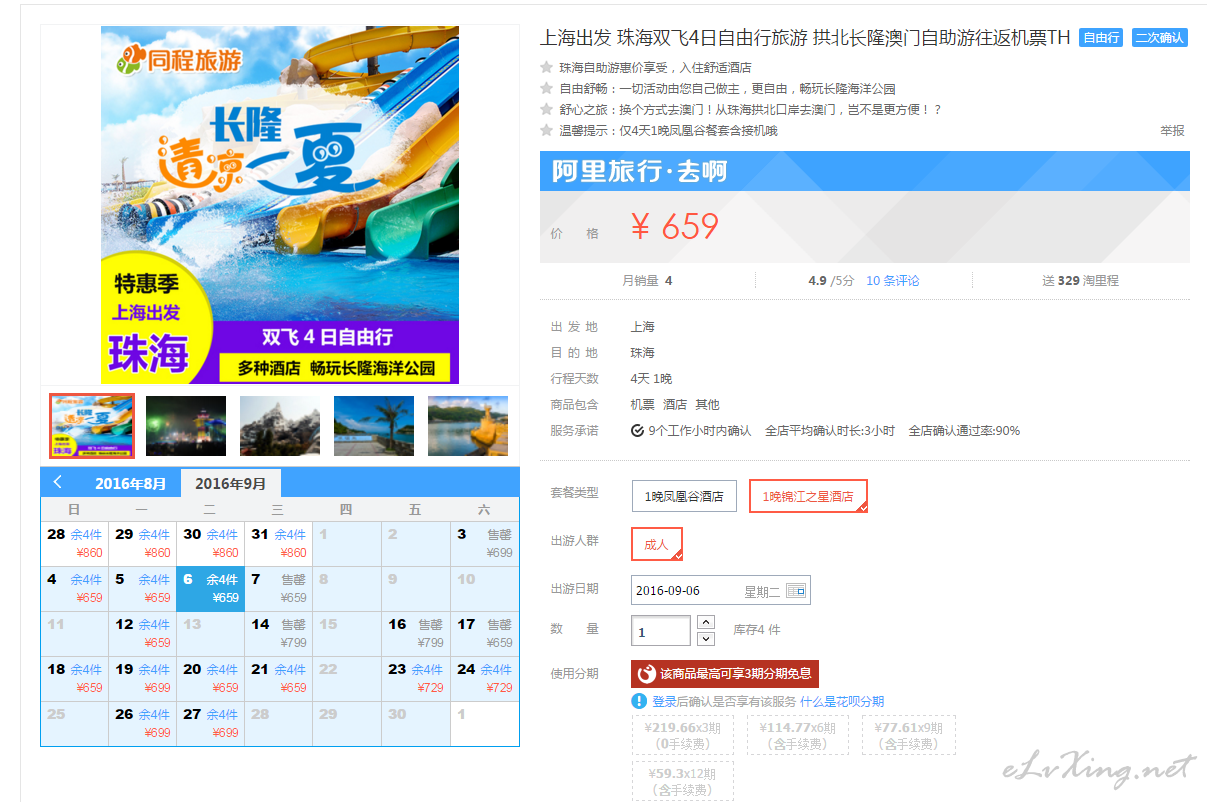Open the 出游日期 date field
Image resolution: width=1207 pixels, height=802 pixels.
click(x=720, y=591)
